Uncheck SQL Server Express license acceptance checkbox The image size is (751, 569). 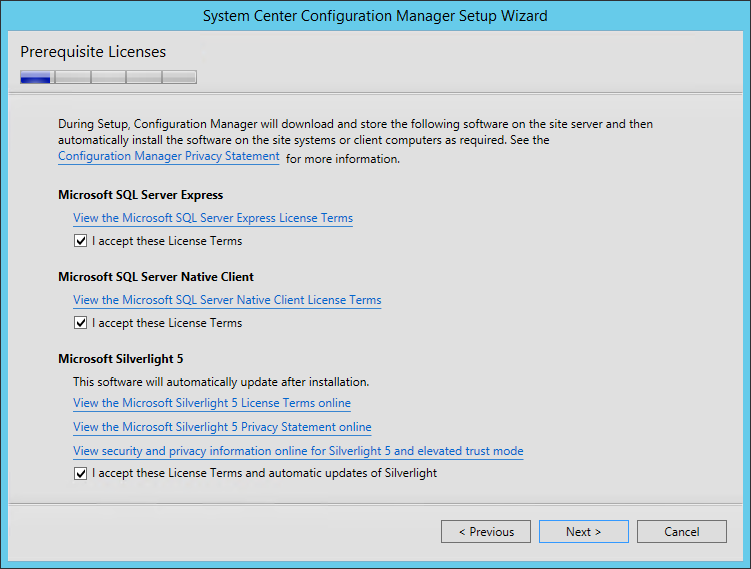coord(80,240)
